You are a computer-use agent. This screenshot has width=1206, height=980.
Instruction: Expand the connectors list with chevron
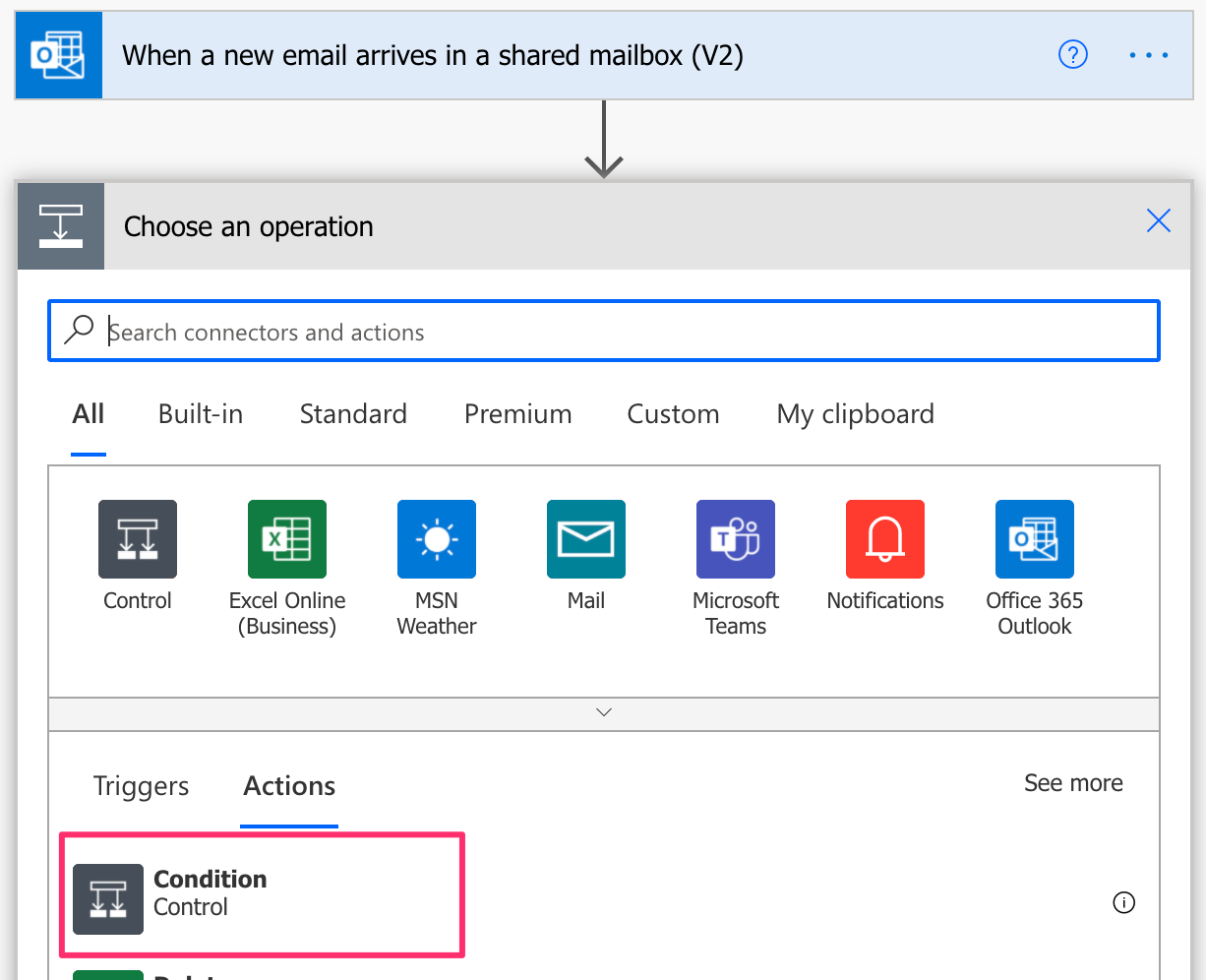point(604,712)
